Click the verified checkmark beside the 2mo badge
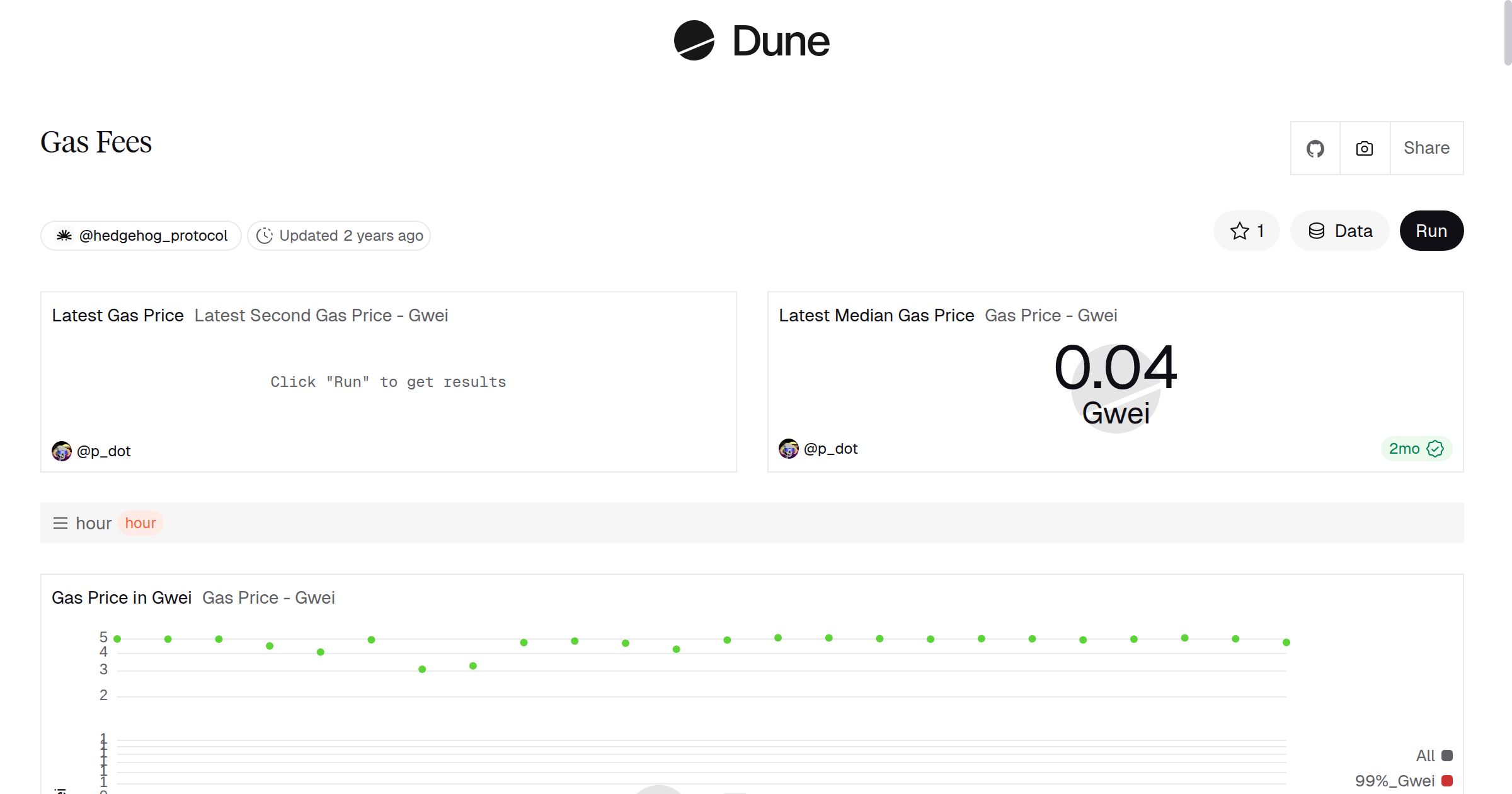 (1435, 449)
